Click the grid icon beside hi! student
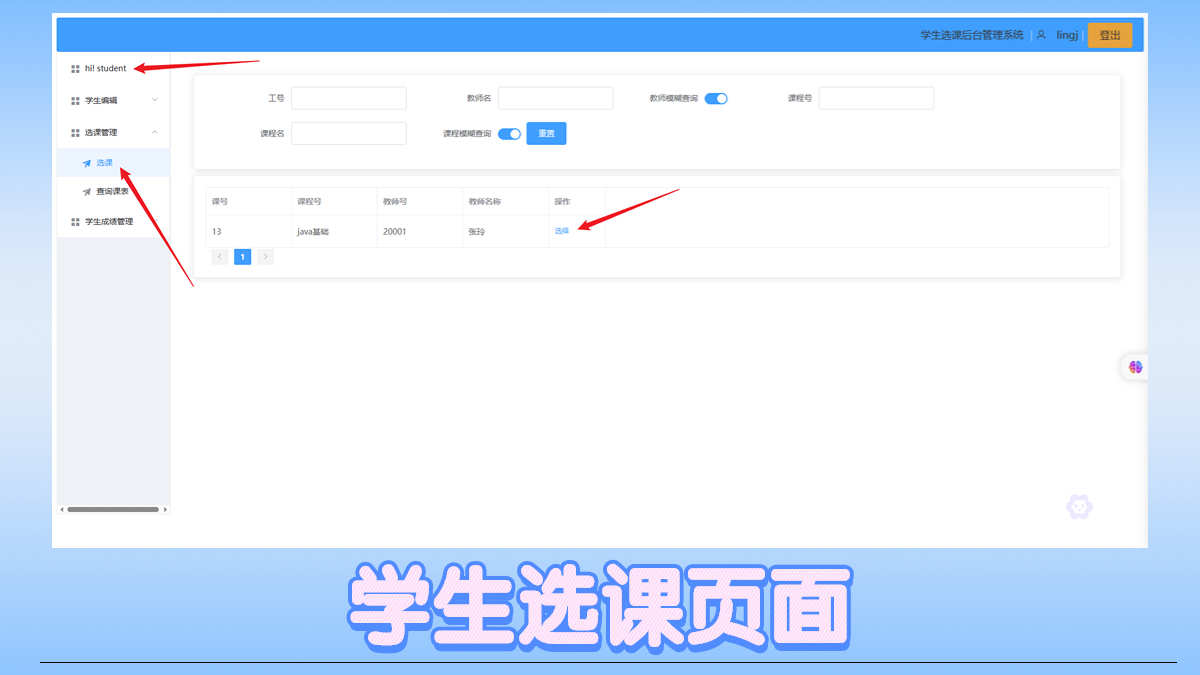The width and height of the screenshot is (1200, 675). 75,69
